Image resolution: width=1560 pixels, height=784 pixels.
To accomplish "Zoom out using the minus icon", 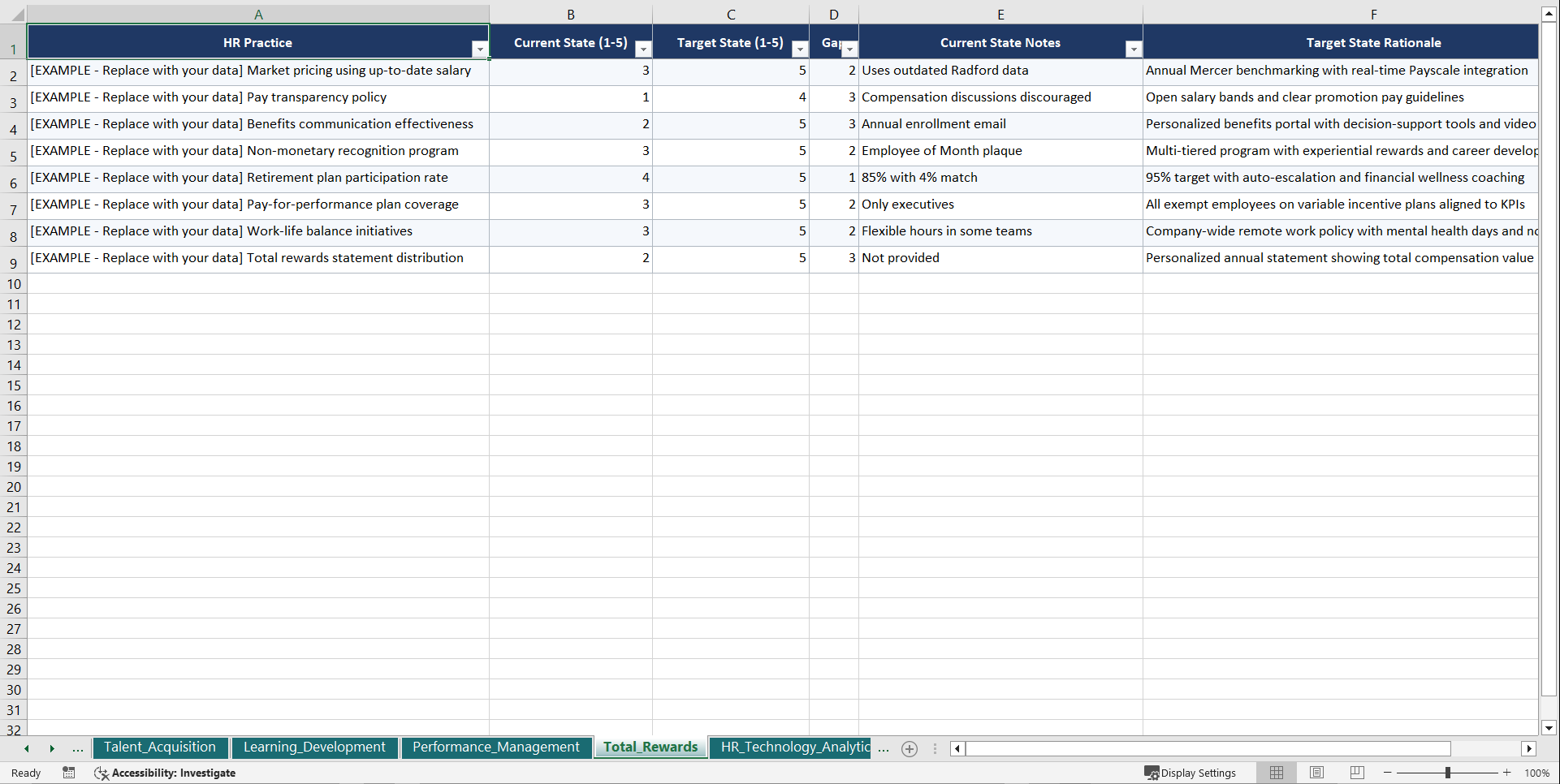I will (x=1386, y=773).
